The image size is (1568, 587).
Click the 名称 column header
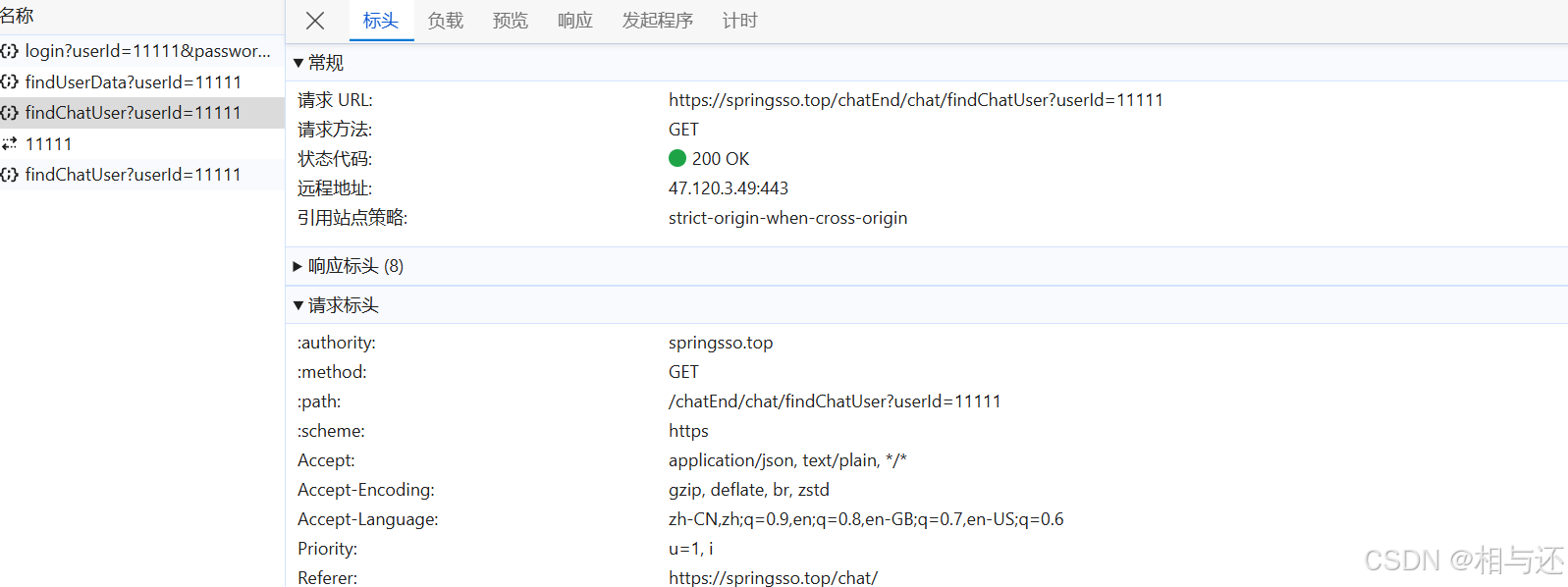[x=18, y=16]
